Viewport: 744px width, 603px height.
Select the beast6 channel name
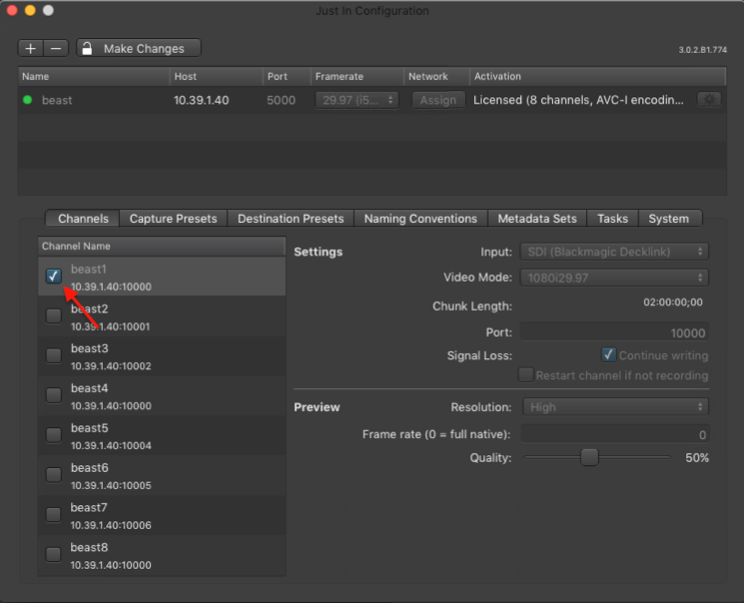[90, 468]
